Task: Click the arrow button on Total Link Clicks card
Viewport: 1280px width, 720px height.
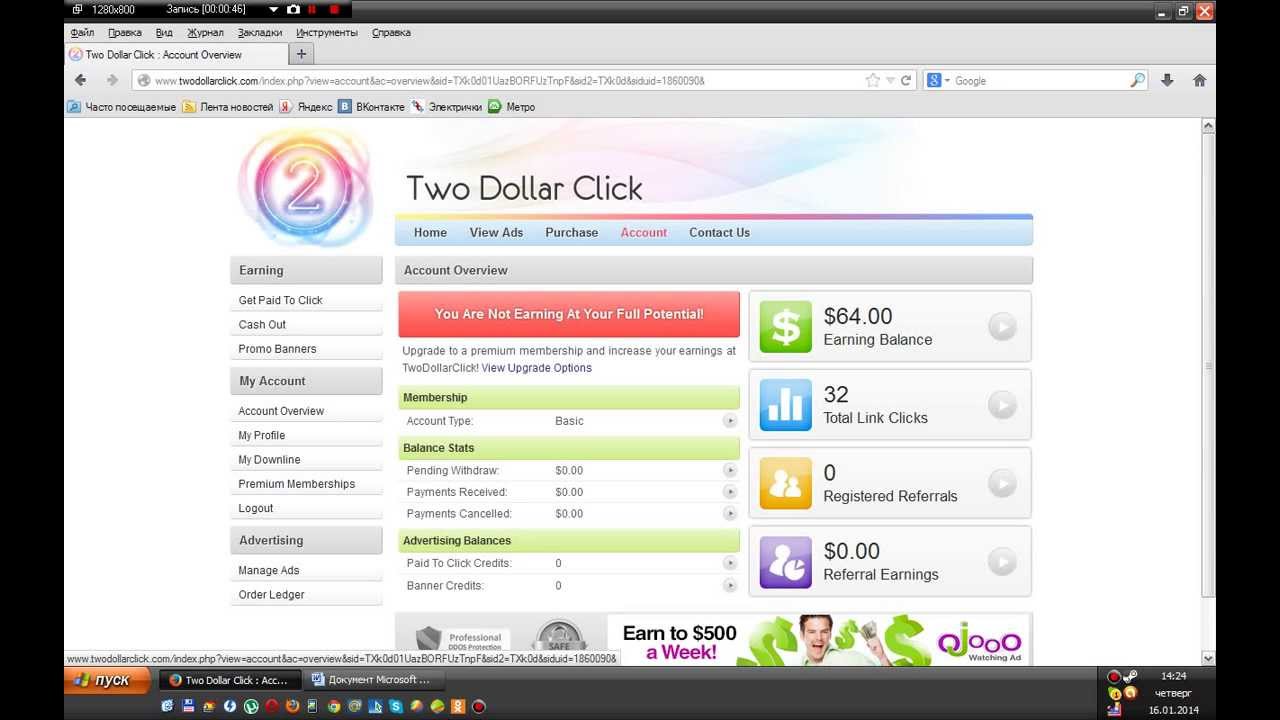Action: [x=1002, y=405]
